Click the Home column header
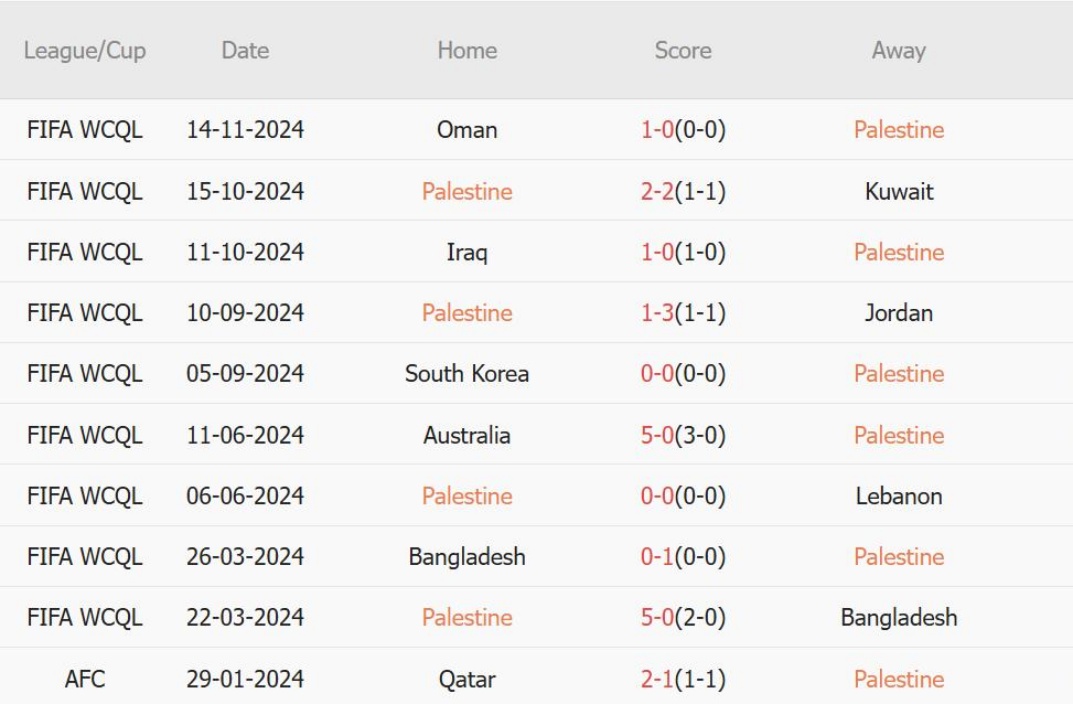Image resolution: width=1073 pixels, height=704 pixels. click(x=467, y=50)
